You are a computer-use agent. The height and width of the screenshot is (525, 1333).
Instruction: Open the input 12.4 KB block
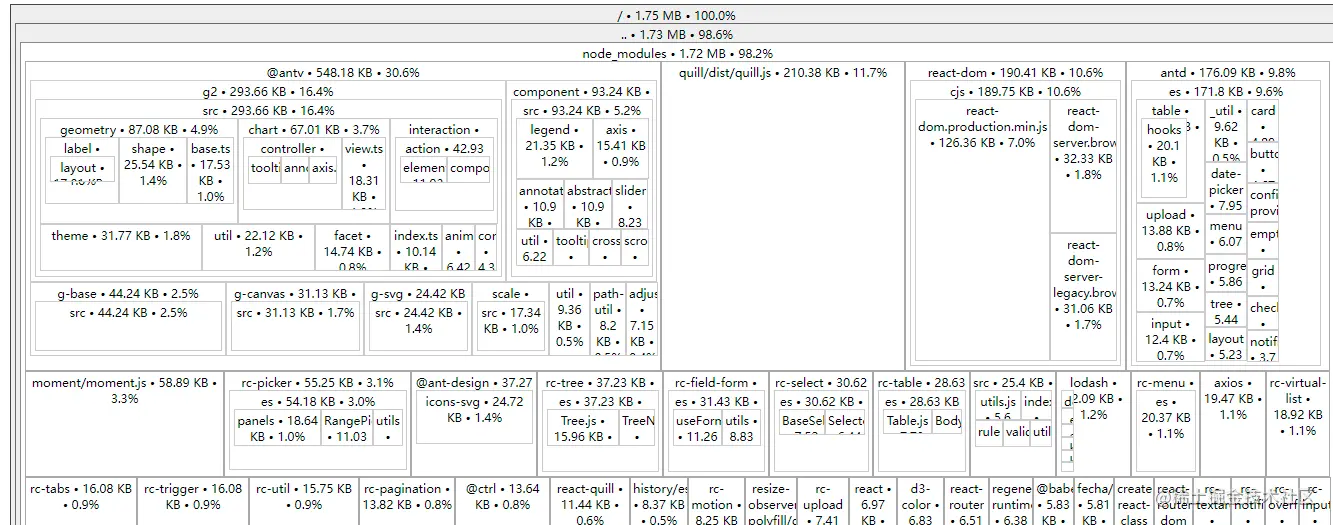[x=1170, y=340]
